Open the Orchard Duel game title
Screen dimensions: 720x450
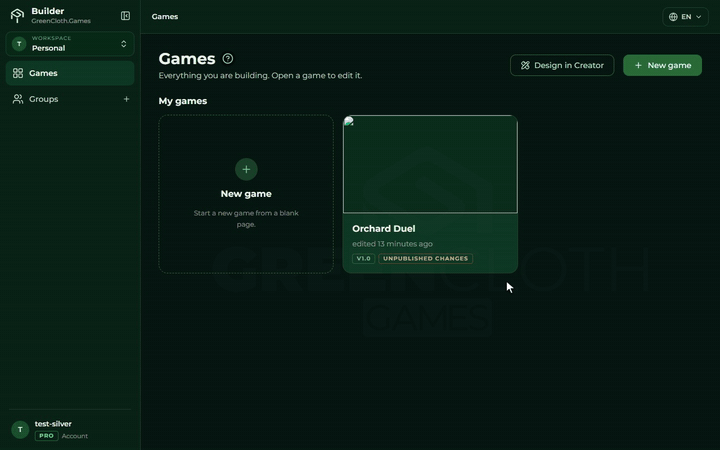383,229
